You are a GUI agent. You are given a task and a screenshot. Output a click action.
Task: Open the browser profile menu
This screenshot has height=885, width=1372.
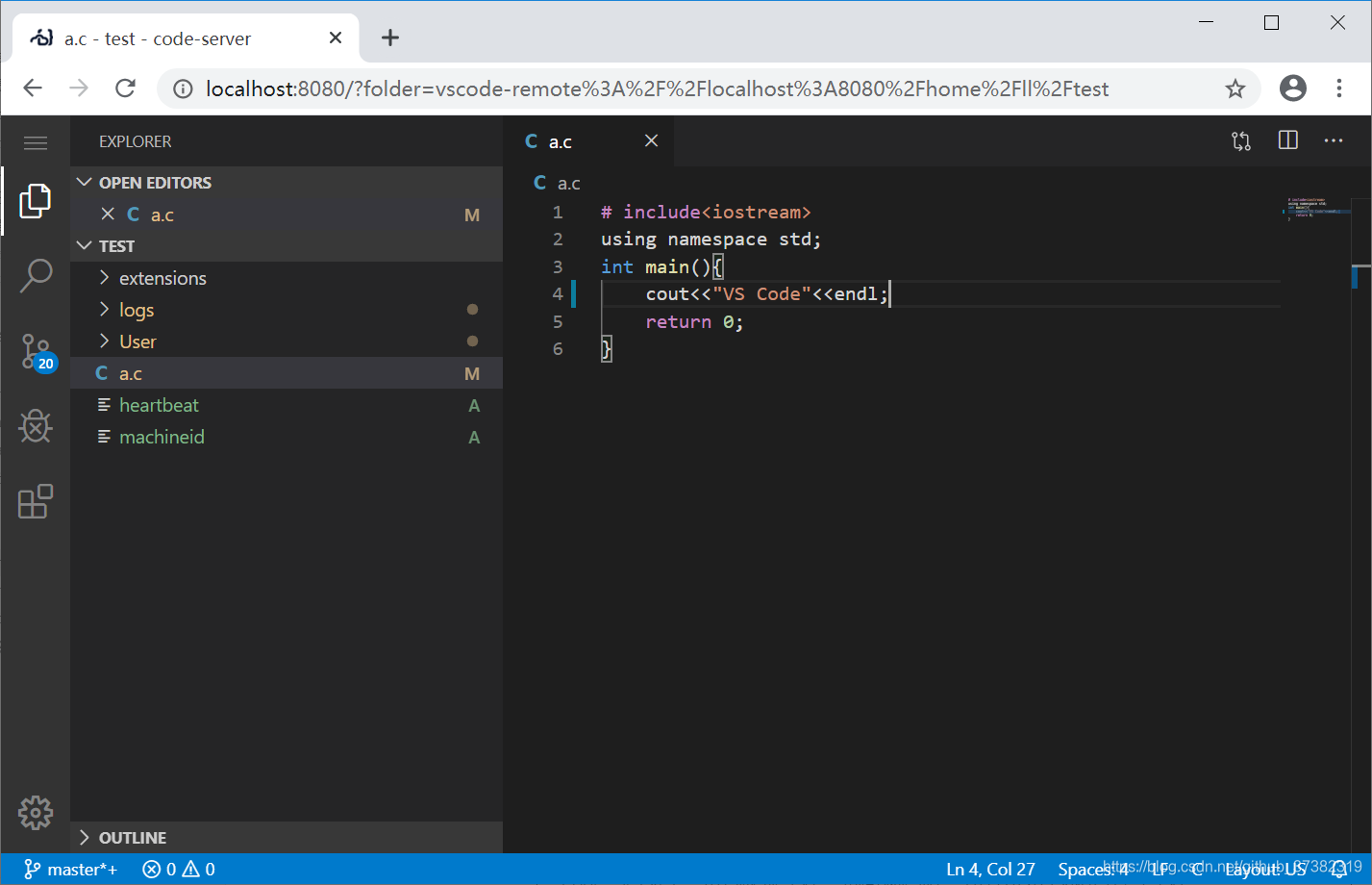click(x=1293, y=88)
